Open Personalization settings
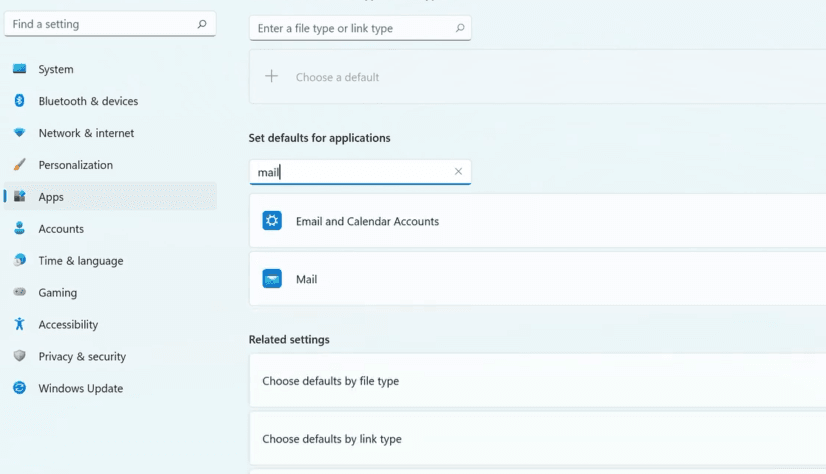The image size is (826, 474). coord(110,165)
